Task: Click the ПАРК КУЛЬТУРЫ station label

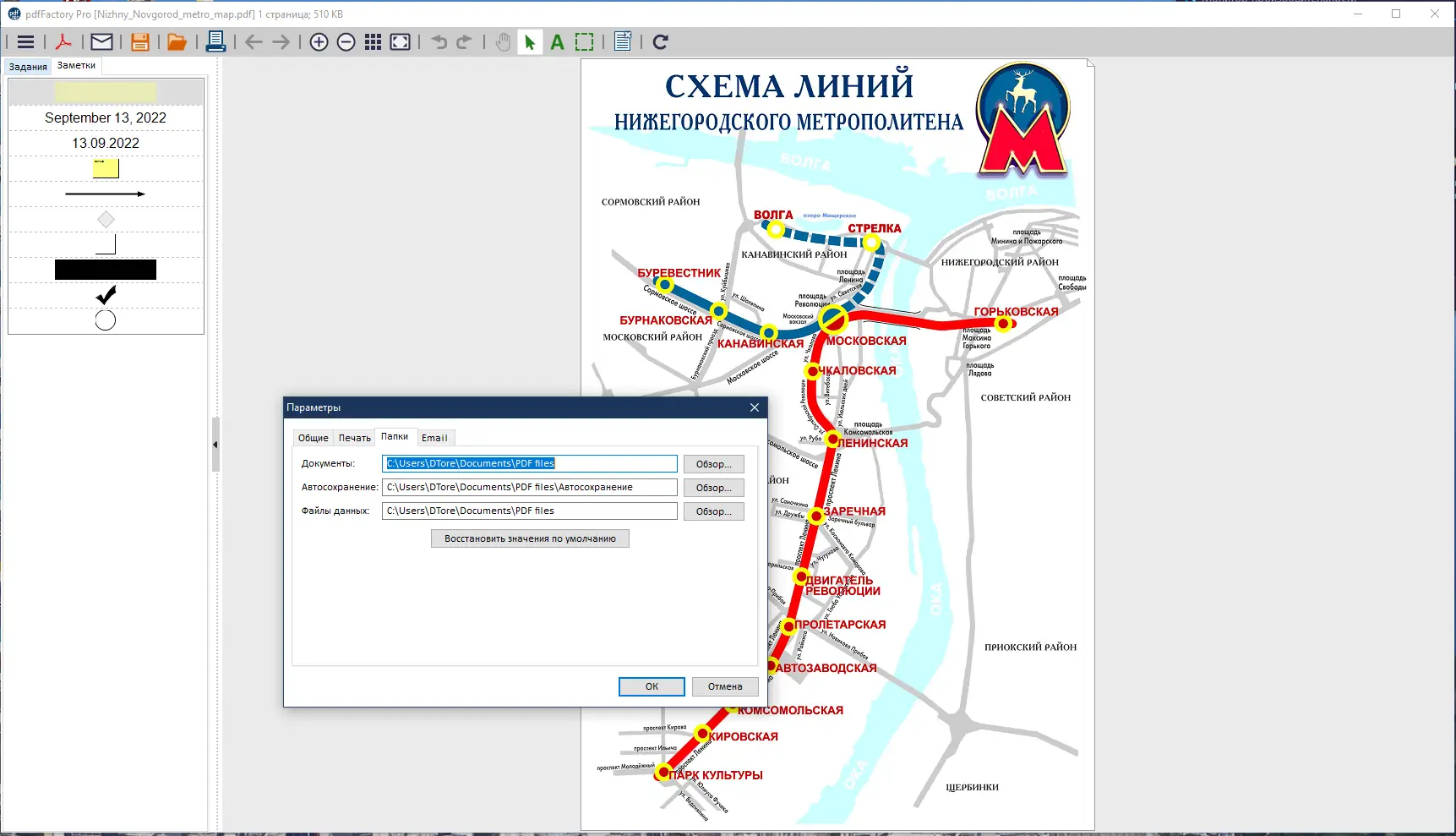Action: coord(716,775)
